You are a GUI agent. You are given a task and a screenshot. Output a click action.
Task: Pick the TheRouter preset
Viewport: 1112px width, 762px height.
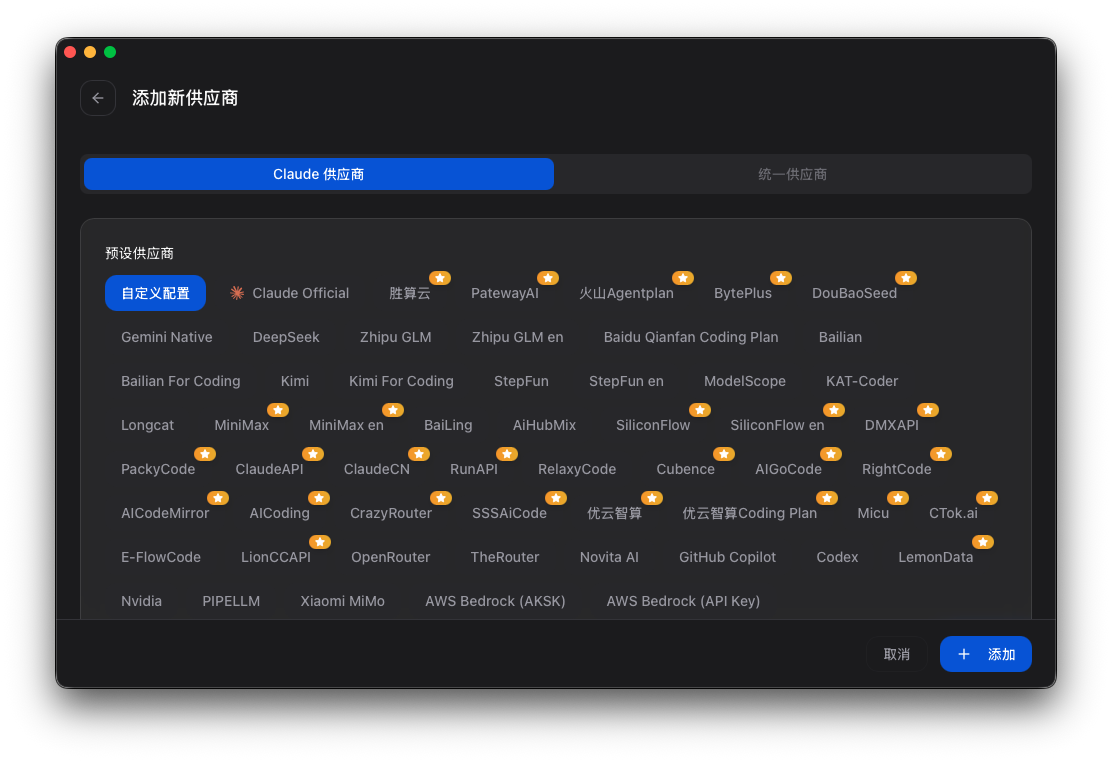tap(505, 557)
